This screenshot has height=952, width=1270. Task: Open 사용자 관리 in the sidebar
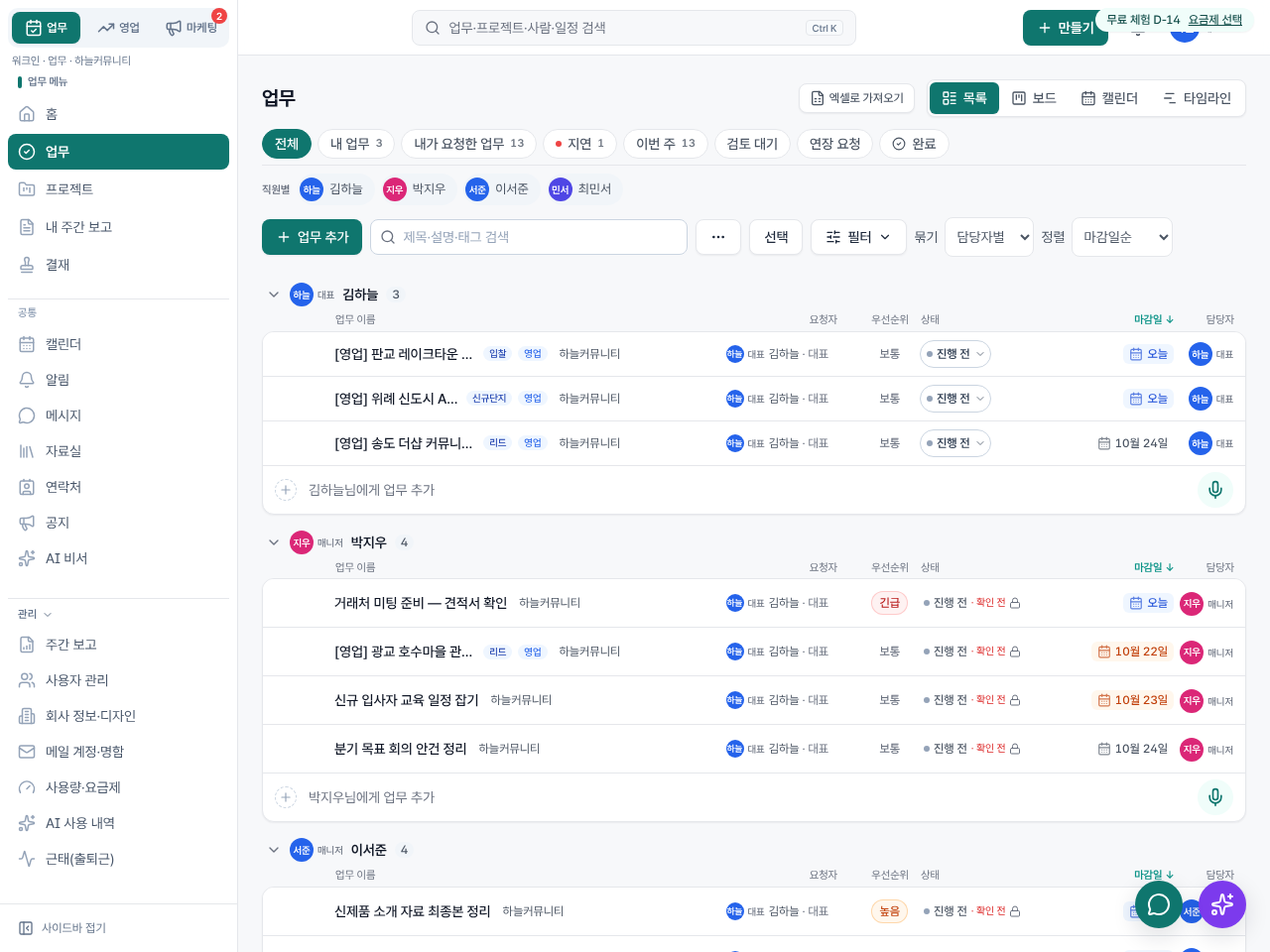(x=118, y=680)
